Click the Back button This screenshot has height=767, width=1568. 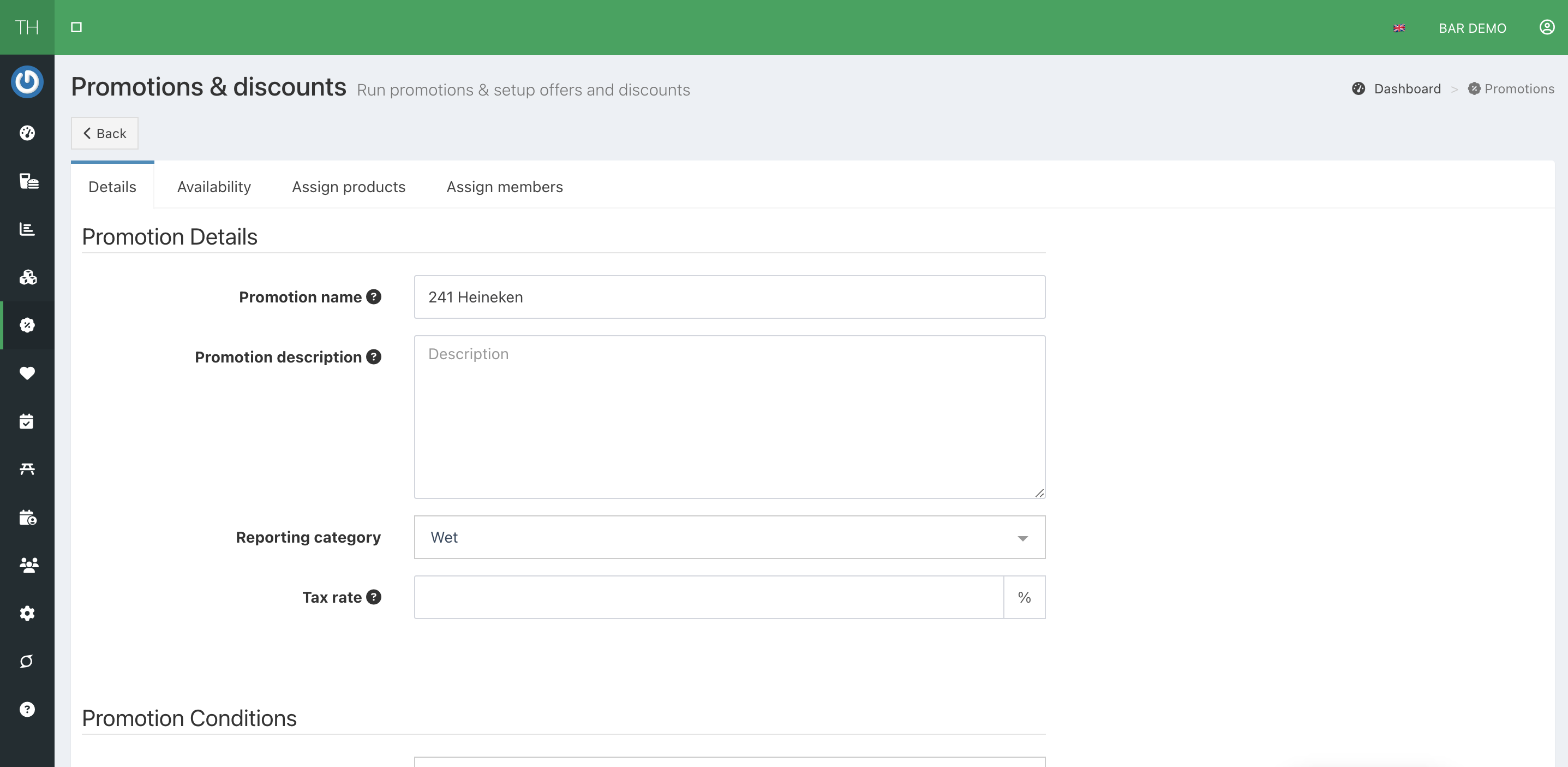105,133
